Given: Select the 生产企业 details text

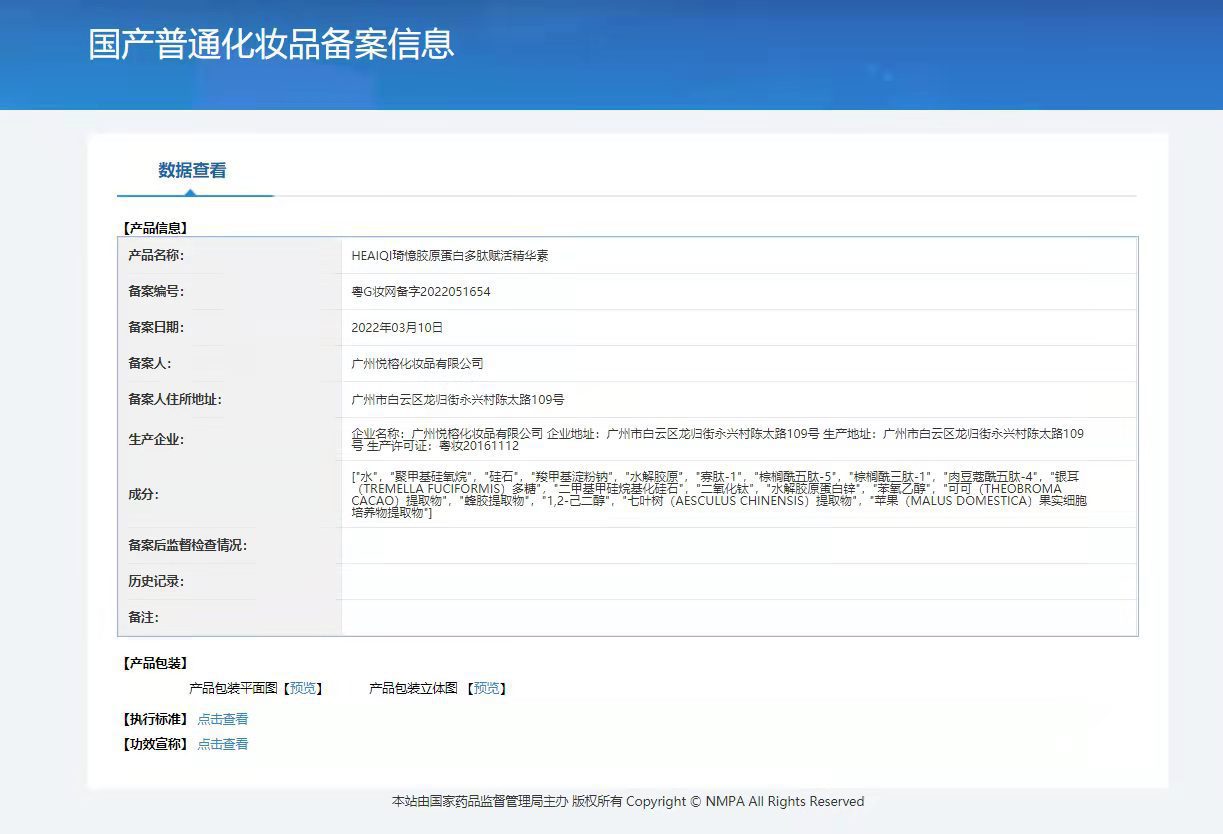Looking at the screenshot, I should click(x=718, y=440).
